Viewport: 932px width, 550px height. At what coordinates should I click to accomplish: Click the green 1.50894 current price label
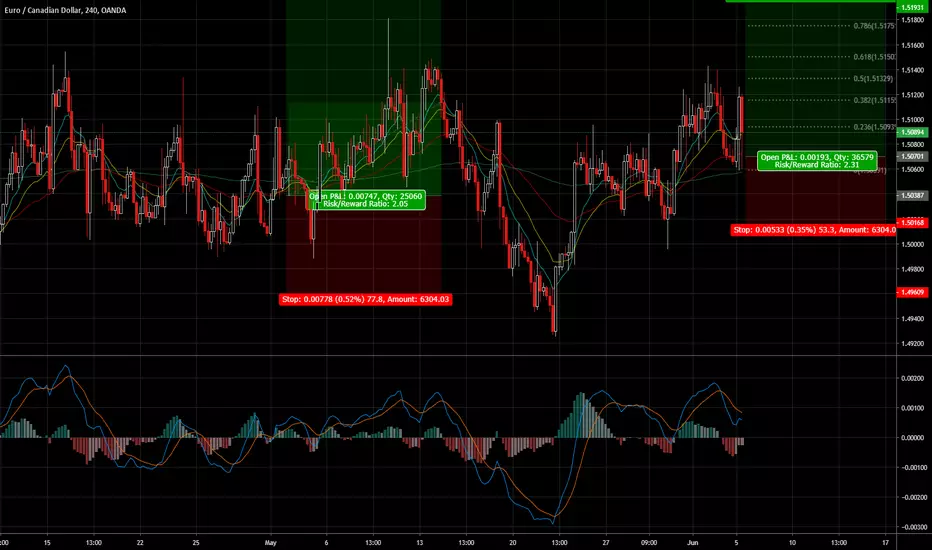coord(912,133)
